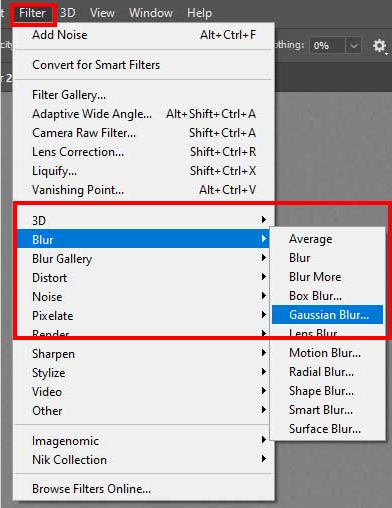
Task: Click Browse Filters Online link
Action: click(91, 489)
